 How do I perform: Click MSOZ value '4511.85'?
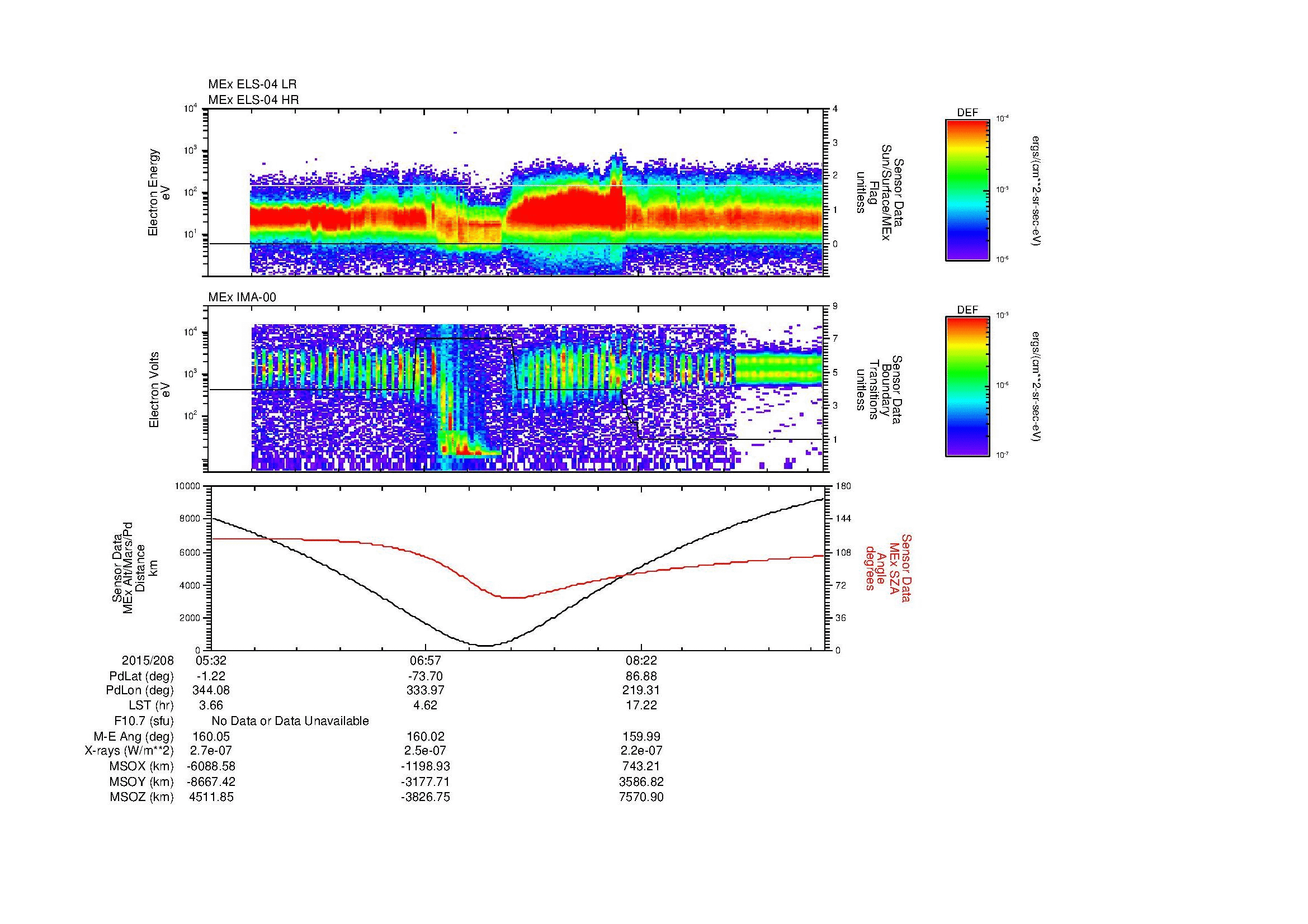pos(211,797)
